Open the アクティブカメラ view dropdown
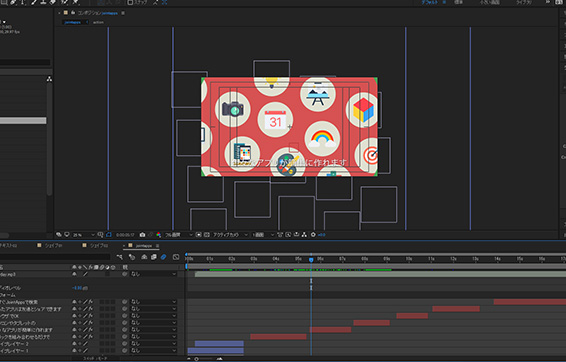566x362 pixels. coord(230,235)
